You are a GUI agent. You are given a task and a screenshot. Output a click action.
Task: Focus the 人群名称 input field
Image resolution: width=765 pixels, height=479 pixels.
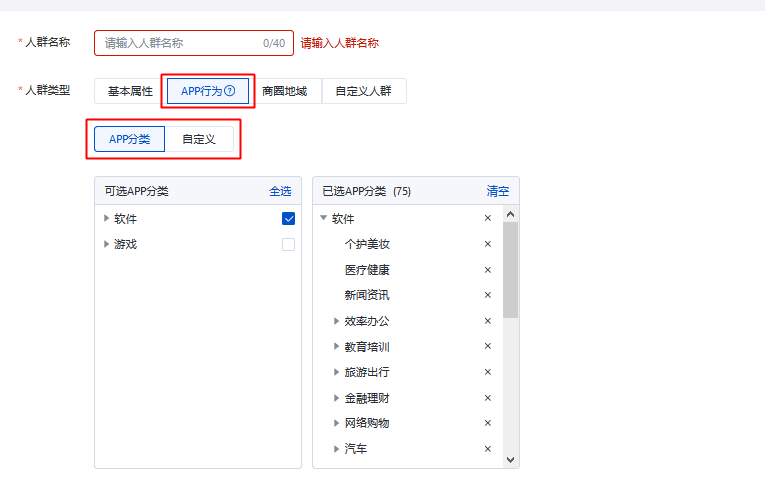pyautogui.click(x=194, y=43)
